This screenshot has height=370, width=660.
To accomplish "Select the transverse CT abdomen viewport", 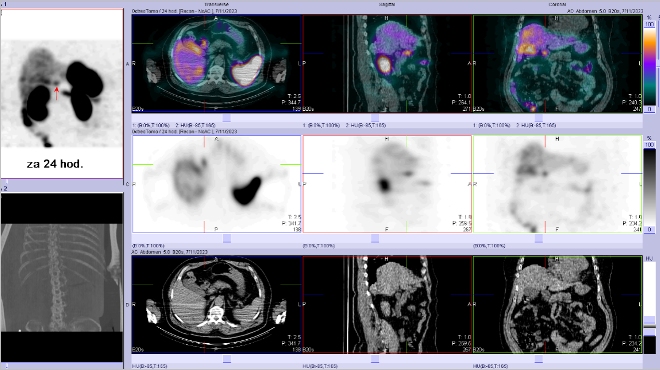I will click(217, 304).
